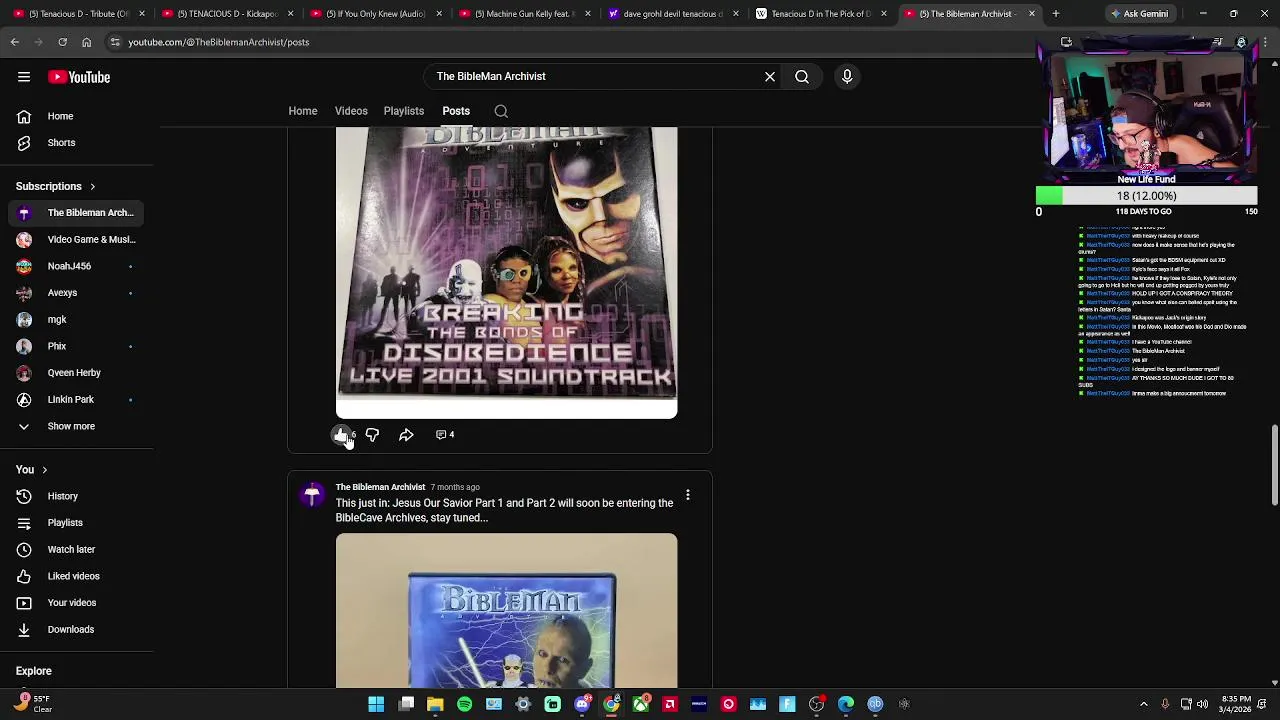Go to the YouTube logo home link
The height and width of the screenshot is (720, 1280).
pos(79,77)
